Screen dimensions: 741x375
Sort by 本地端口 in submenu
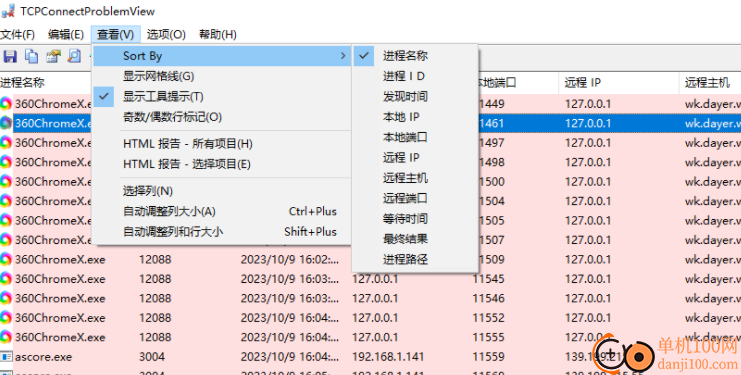[415, 137]
